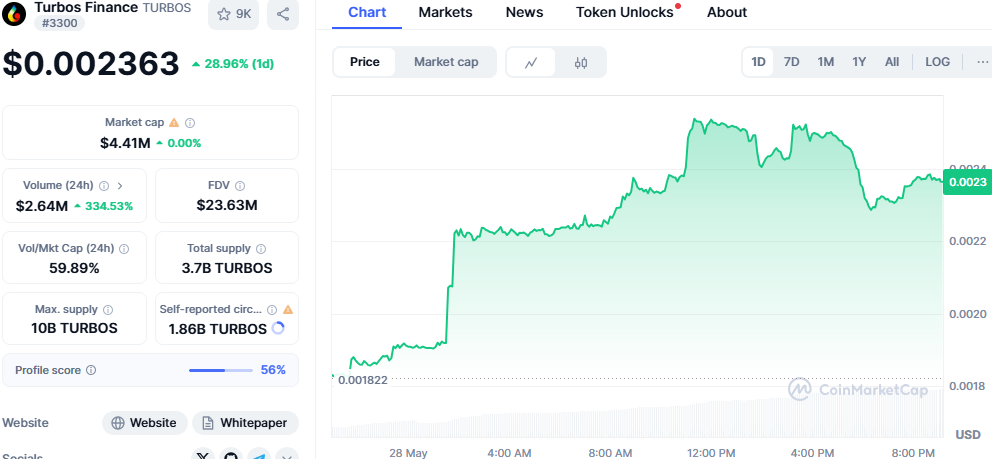
Task: Open the Total supply info icon
Action: pos(261,249)
